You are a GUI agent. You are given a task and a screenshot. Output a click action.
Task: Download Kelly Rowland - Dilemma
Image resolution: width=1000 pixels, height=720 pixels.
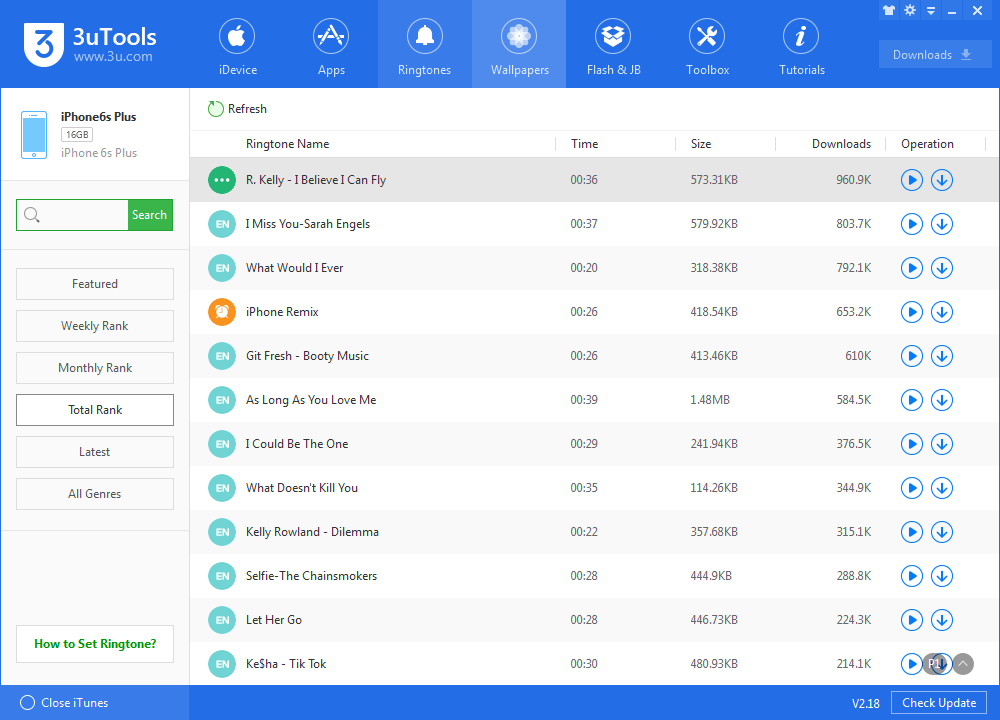942,533
